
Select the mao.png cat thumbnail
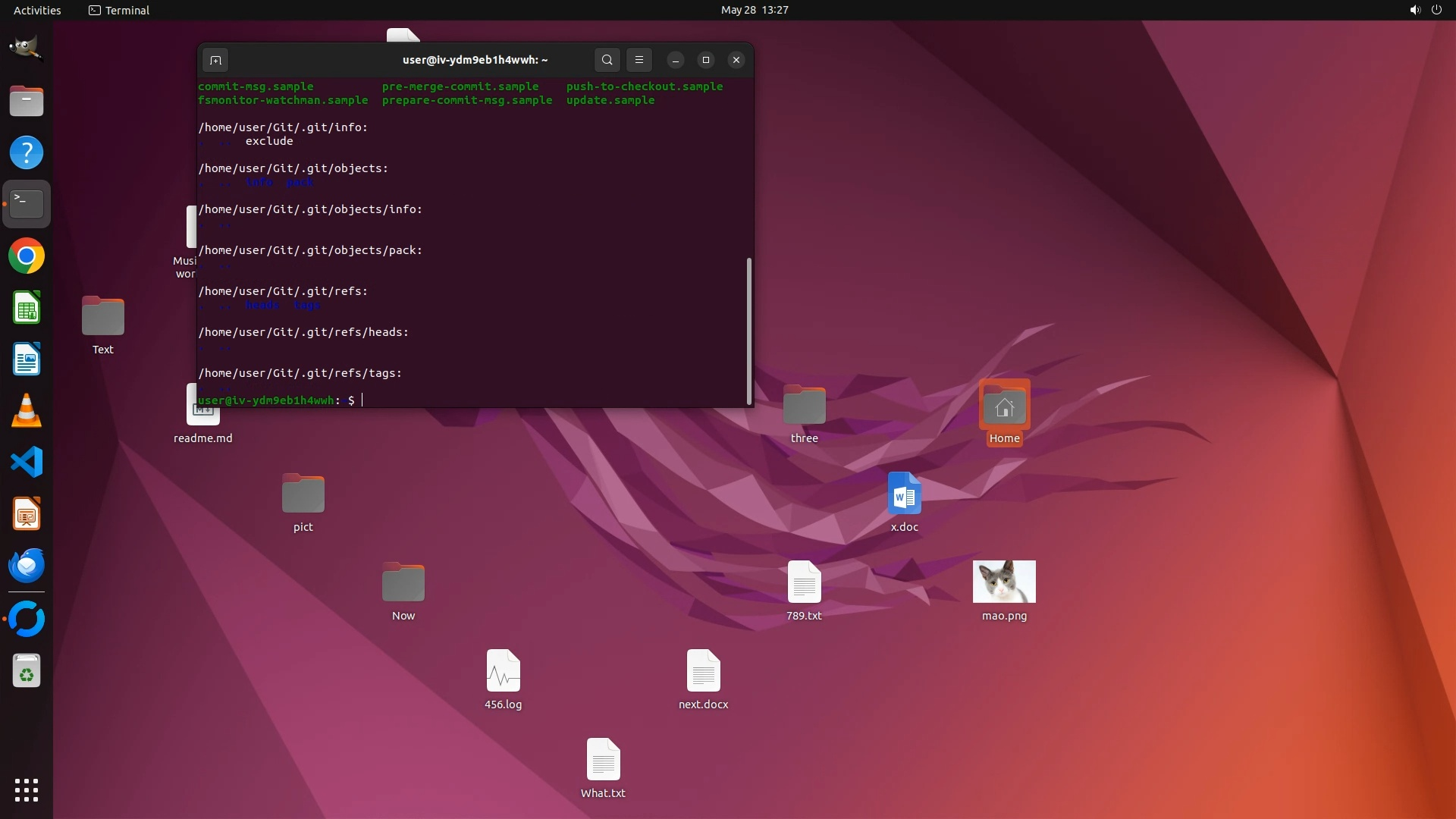[1004, 582]
